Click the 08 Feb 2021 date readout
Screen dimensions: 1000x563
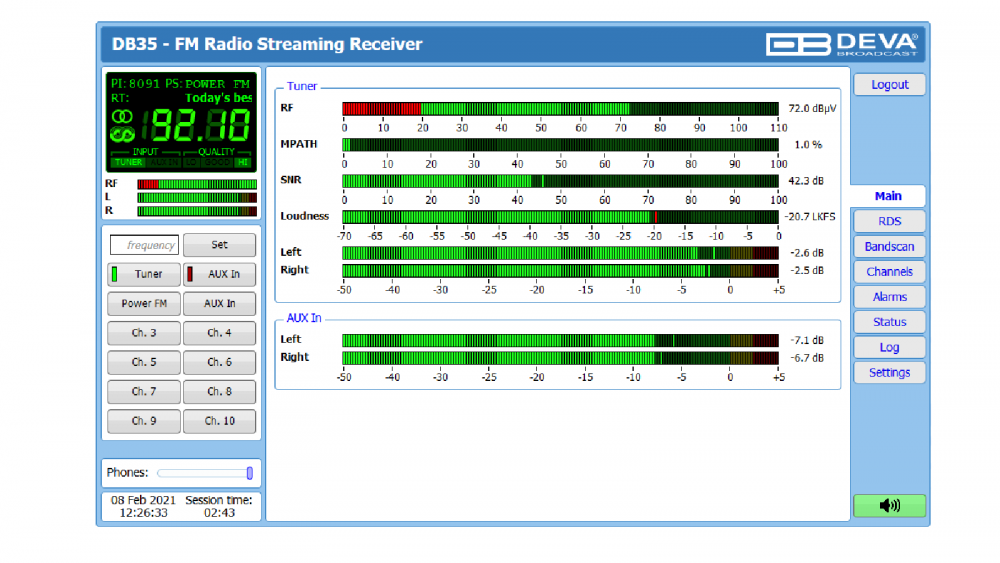[x=143, y=500]
